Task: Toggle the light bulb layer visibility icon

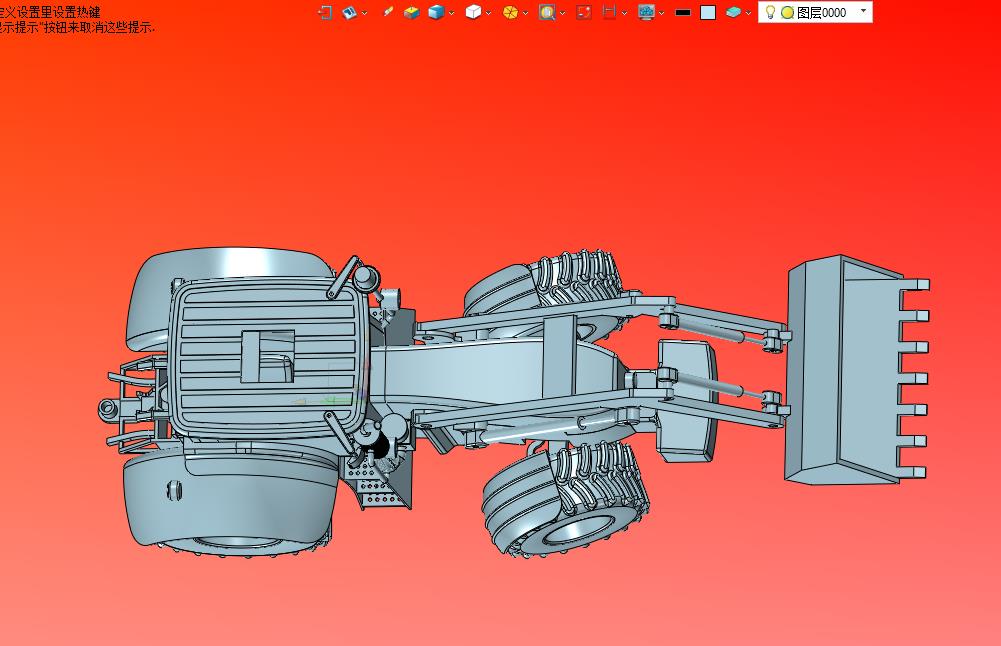Action: [770, 12]
